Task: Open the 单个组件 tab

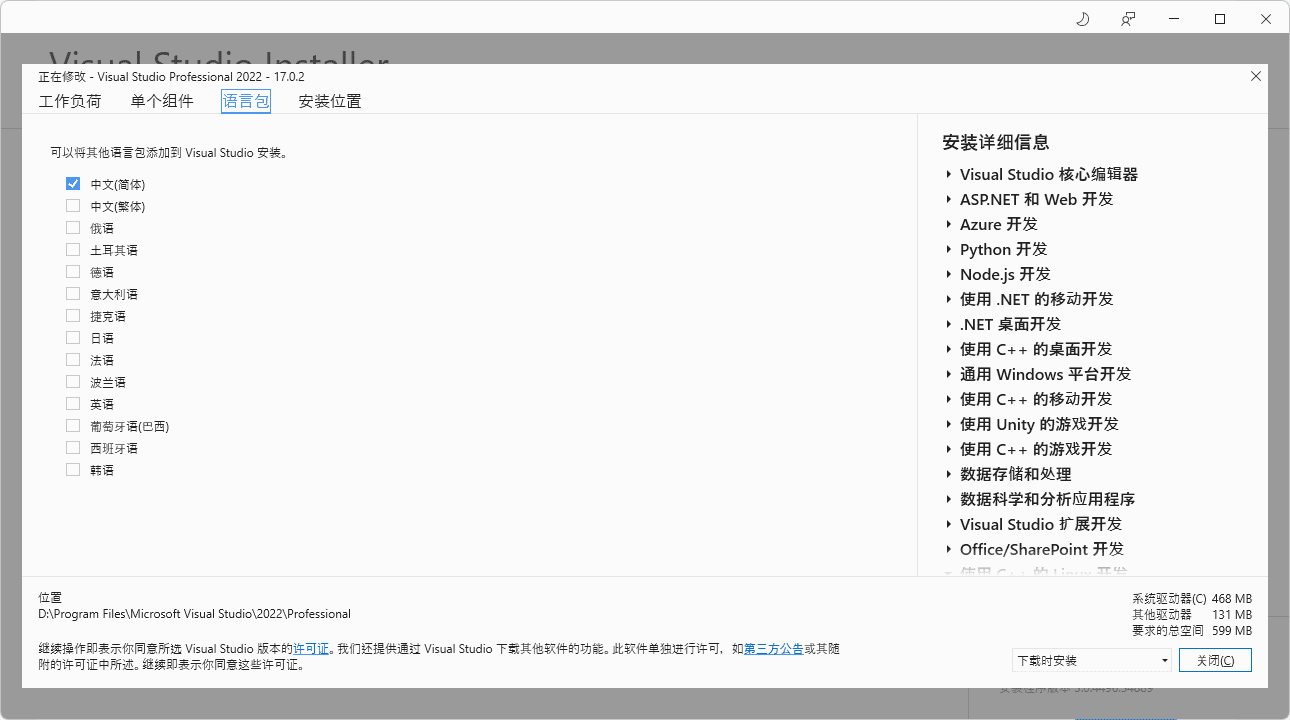Action: [x=162, y=100]
